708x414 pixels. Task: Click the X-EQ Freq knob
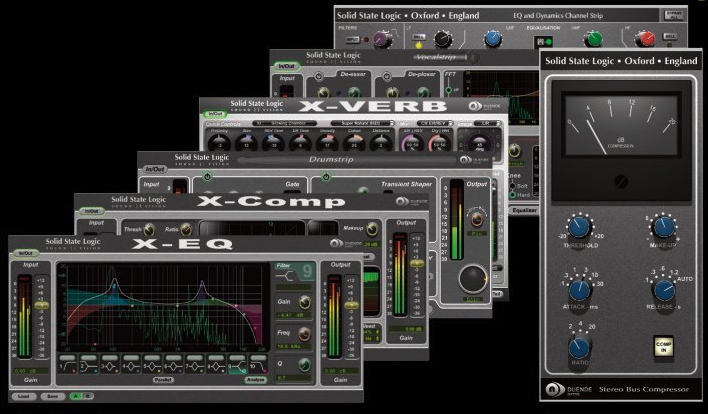[x=304, y=334]
